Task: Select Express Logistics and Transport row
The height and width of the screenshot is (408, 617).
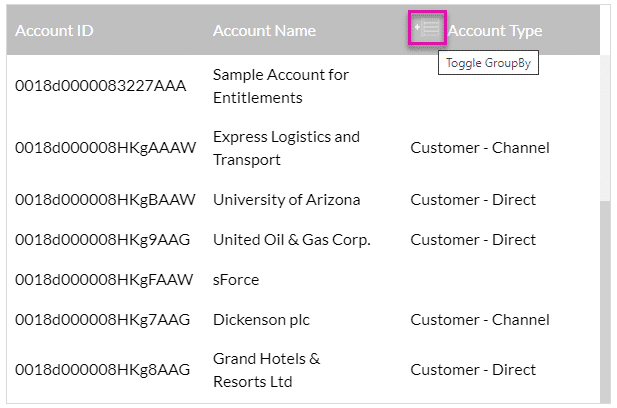Action: pyautogui.click(x=286, y=148)
